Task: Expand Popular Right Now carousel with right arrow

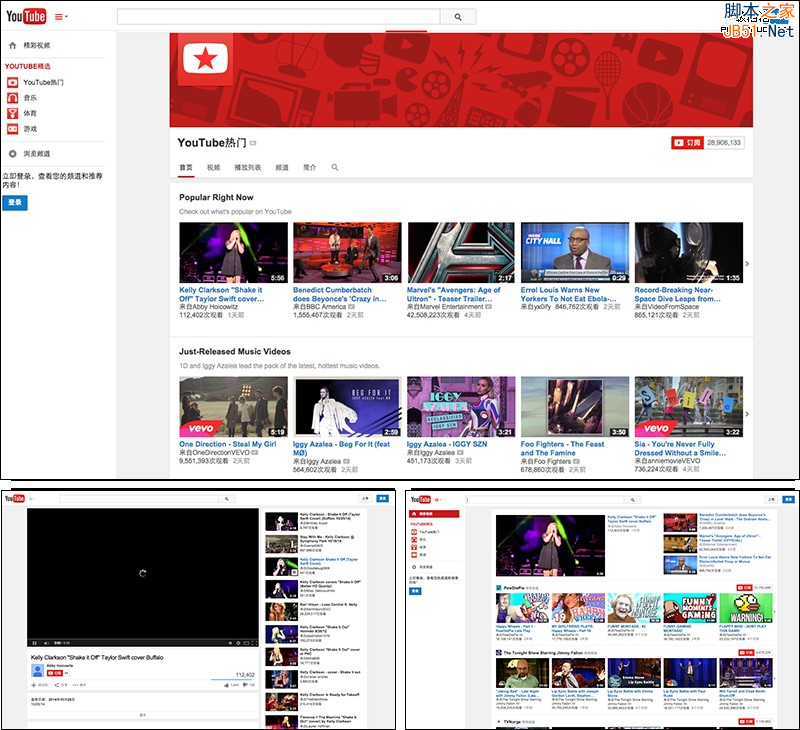Action: tap(747, 264)
